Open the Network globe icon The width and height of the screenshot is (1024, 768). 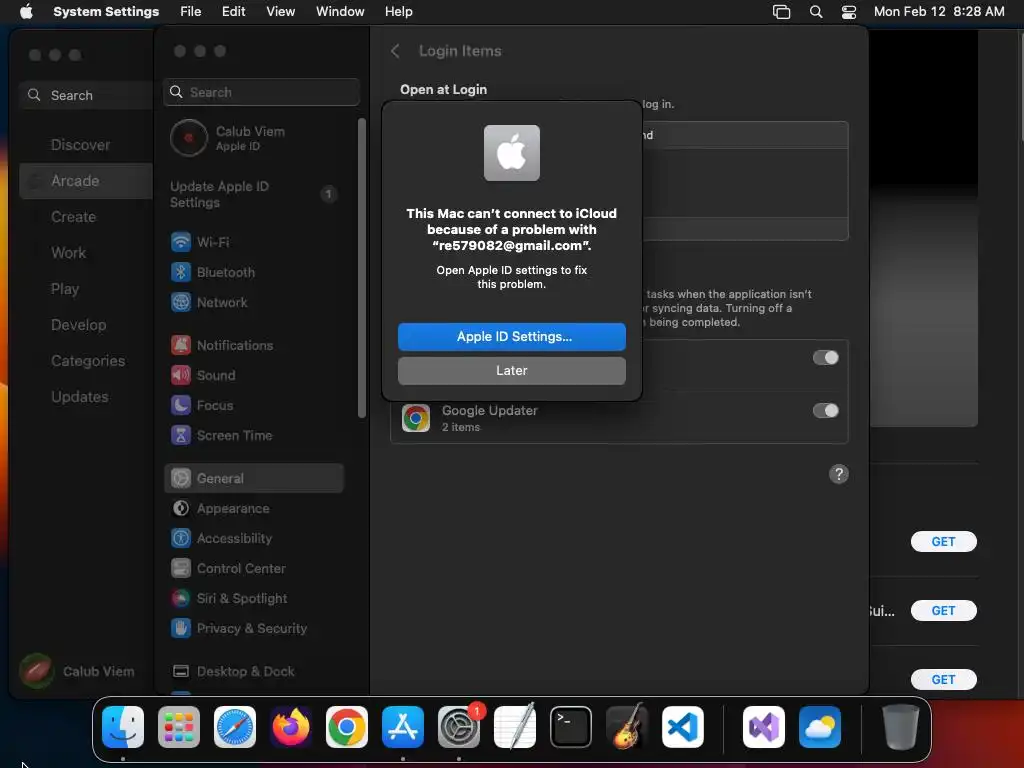coord(181,302)
